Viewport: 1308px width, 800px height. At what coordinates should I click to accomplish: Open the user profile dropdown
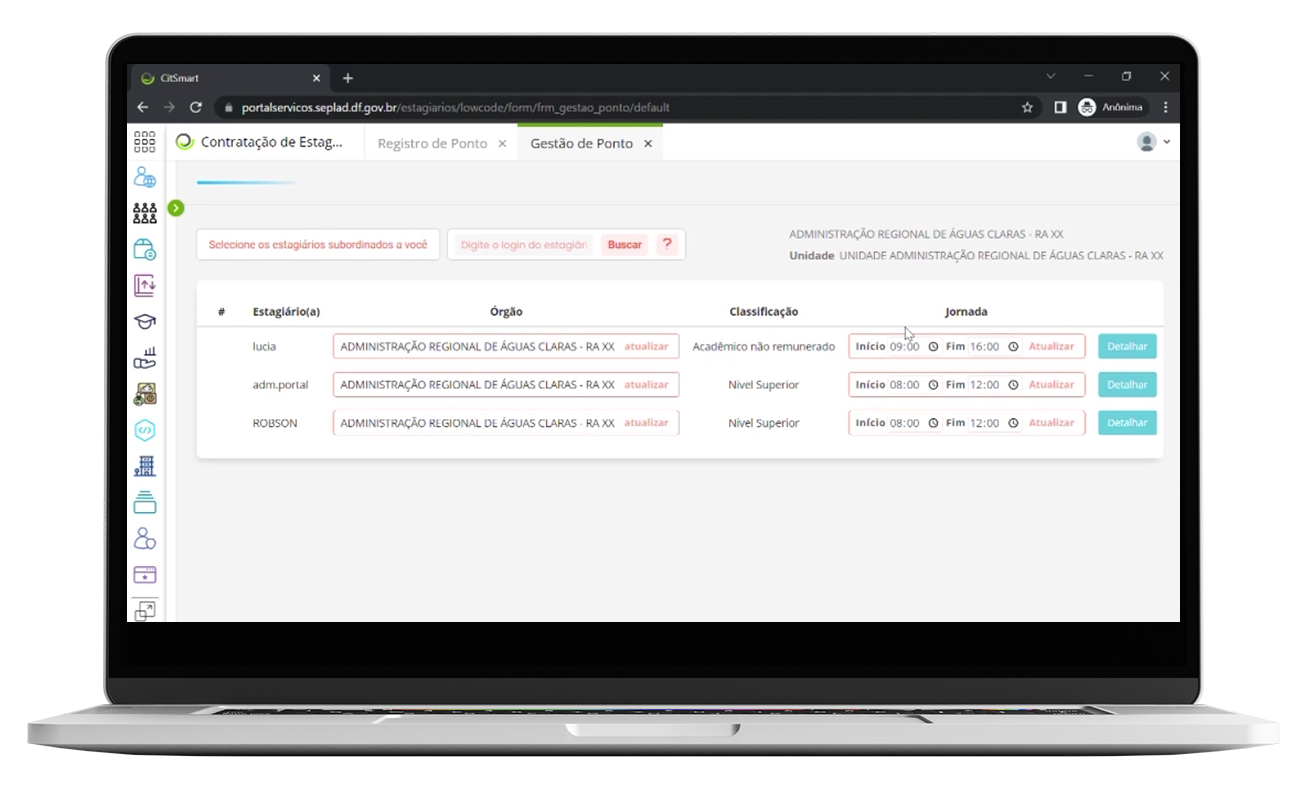coord(1153,142)
